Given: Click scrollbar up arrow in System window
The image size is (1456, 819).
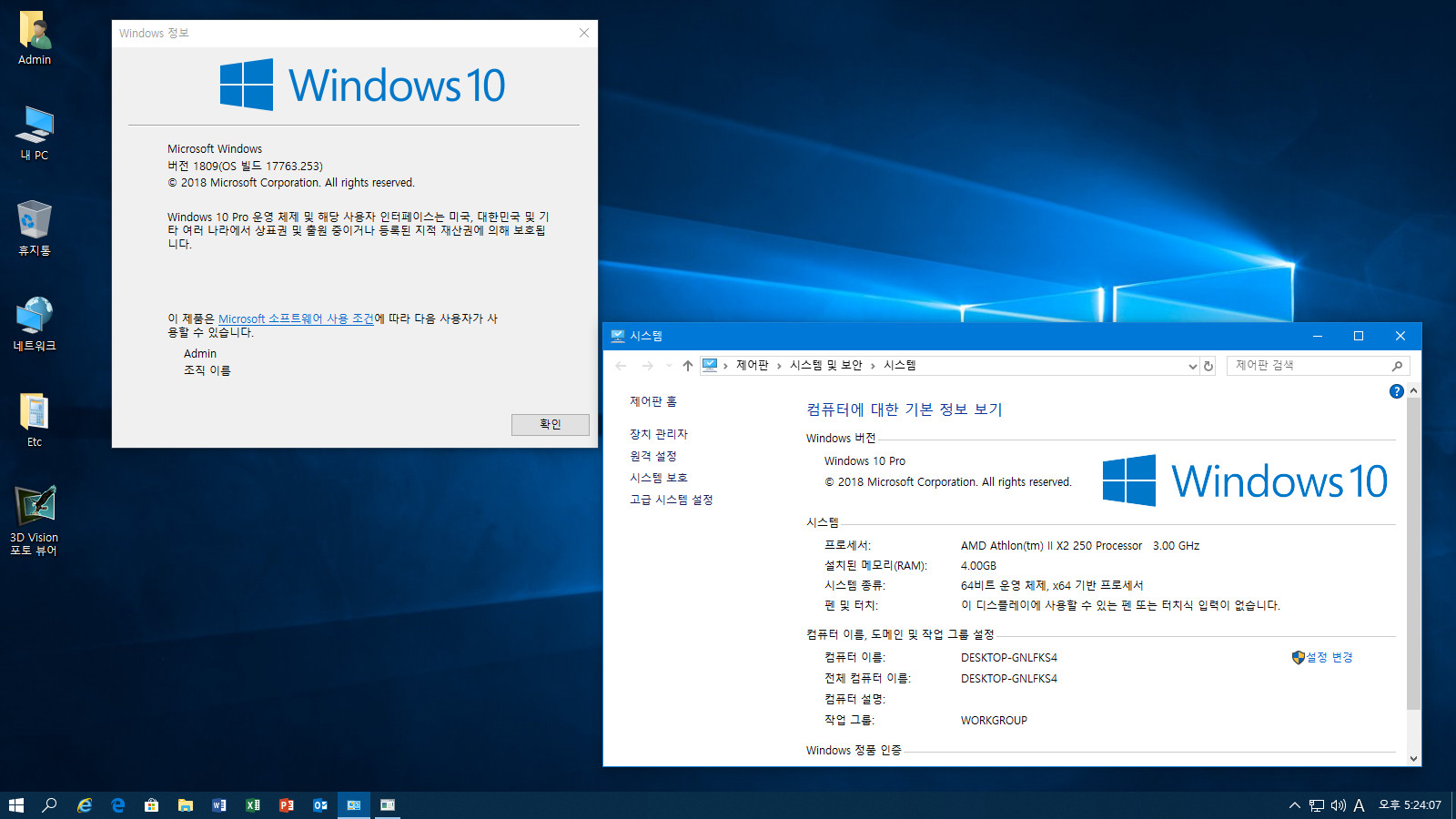Looking at the screenshot, I should click(1413, 390).
